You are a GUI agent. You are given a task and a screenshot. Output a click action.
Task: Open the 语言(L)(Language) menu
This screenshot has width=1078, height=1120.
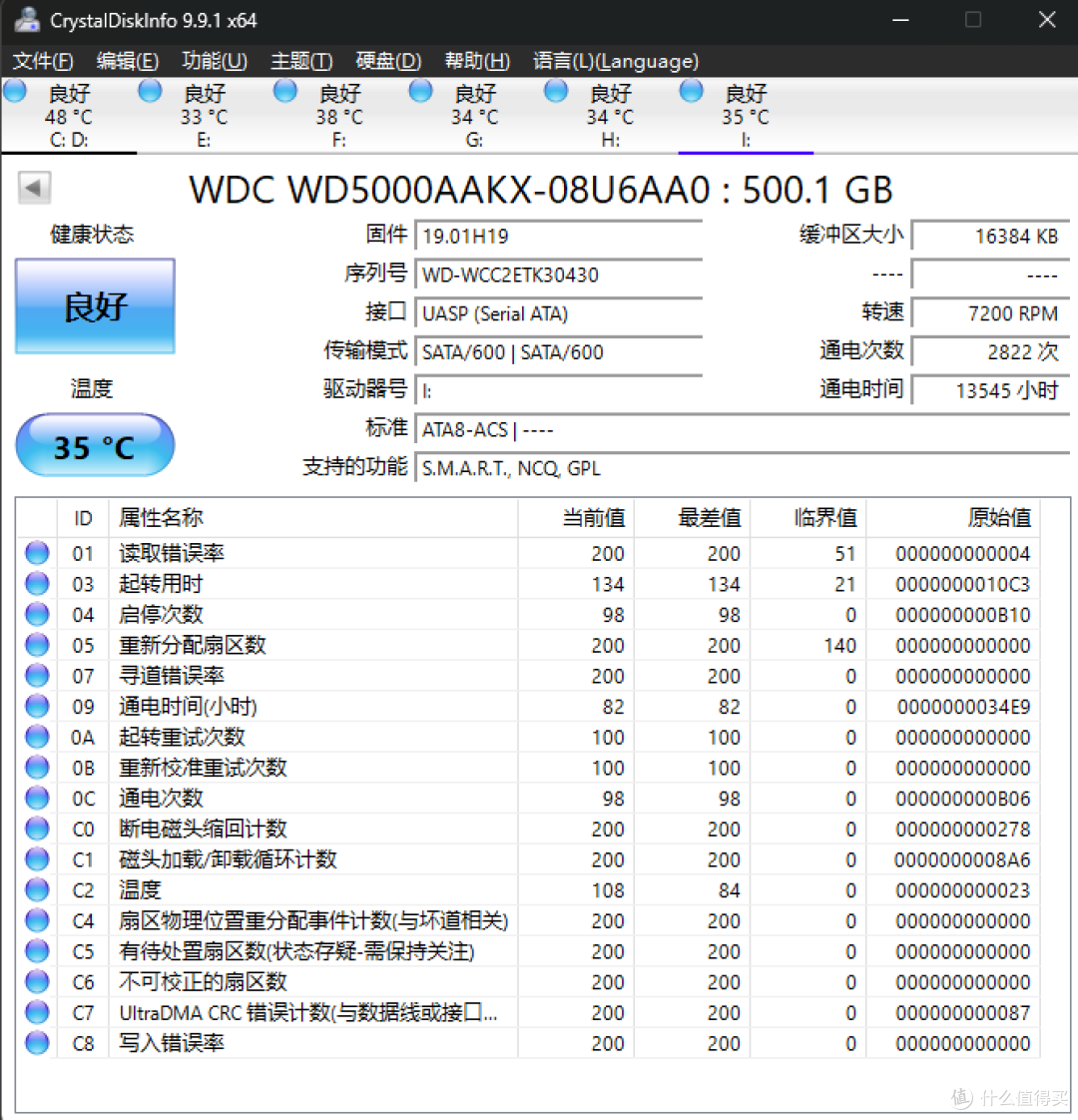[x=616, y=62]
